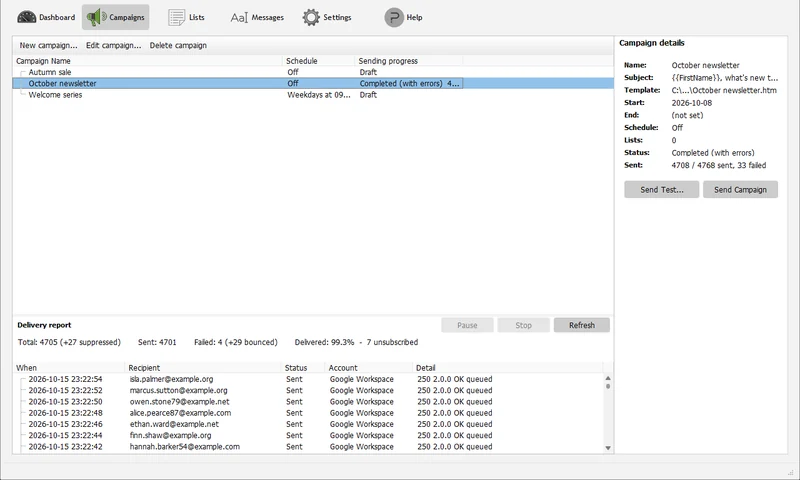Viewport: 800px width, 480px height.
Task: Select the isla.palmer@example.org delivery row
Action: pos(308,379)
